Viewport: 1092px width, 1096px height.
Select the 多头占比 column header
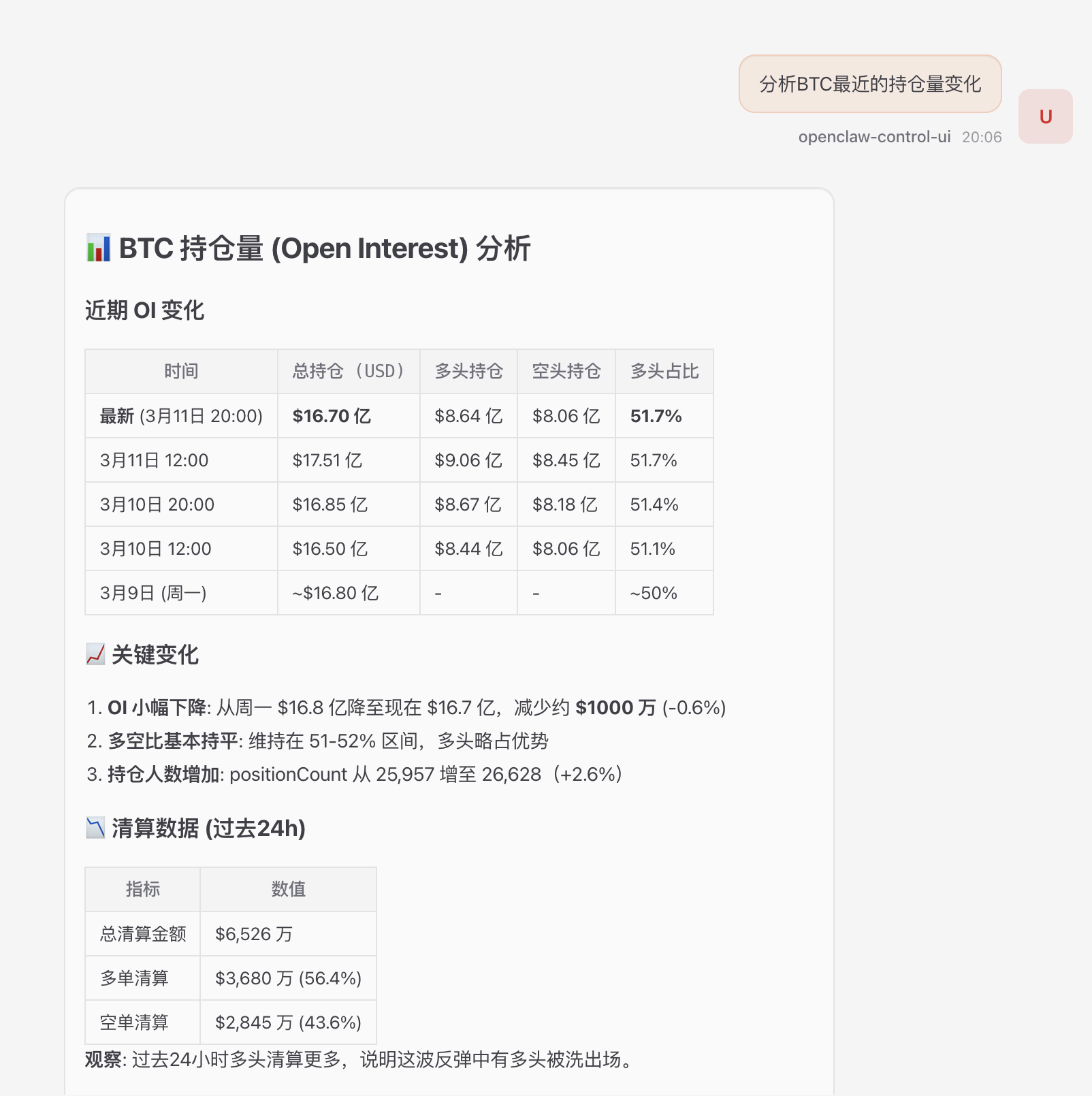point(664,371)
